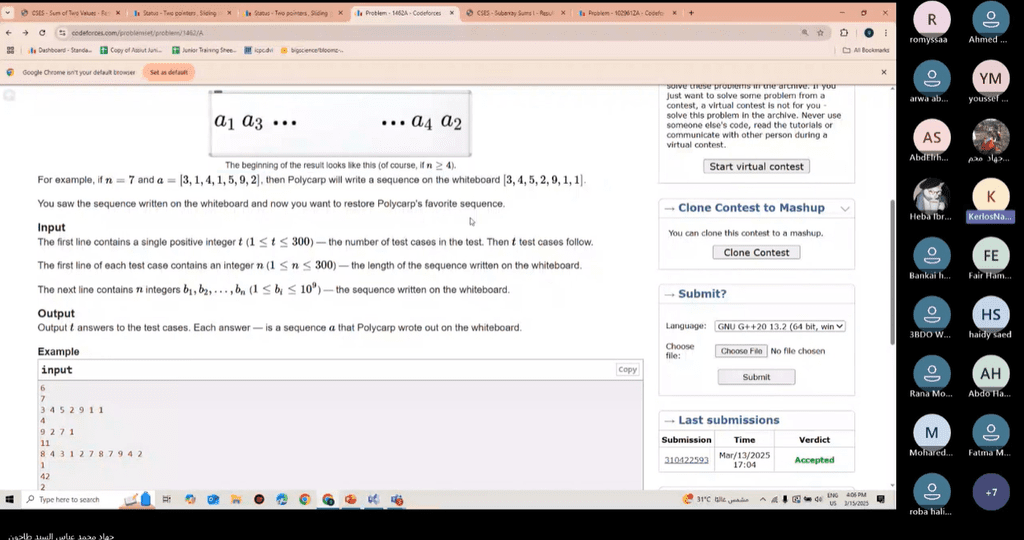Open a new browser tab
This screenshot has height=540, width=1024.
pos(691,12)
